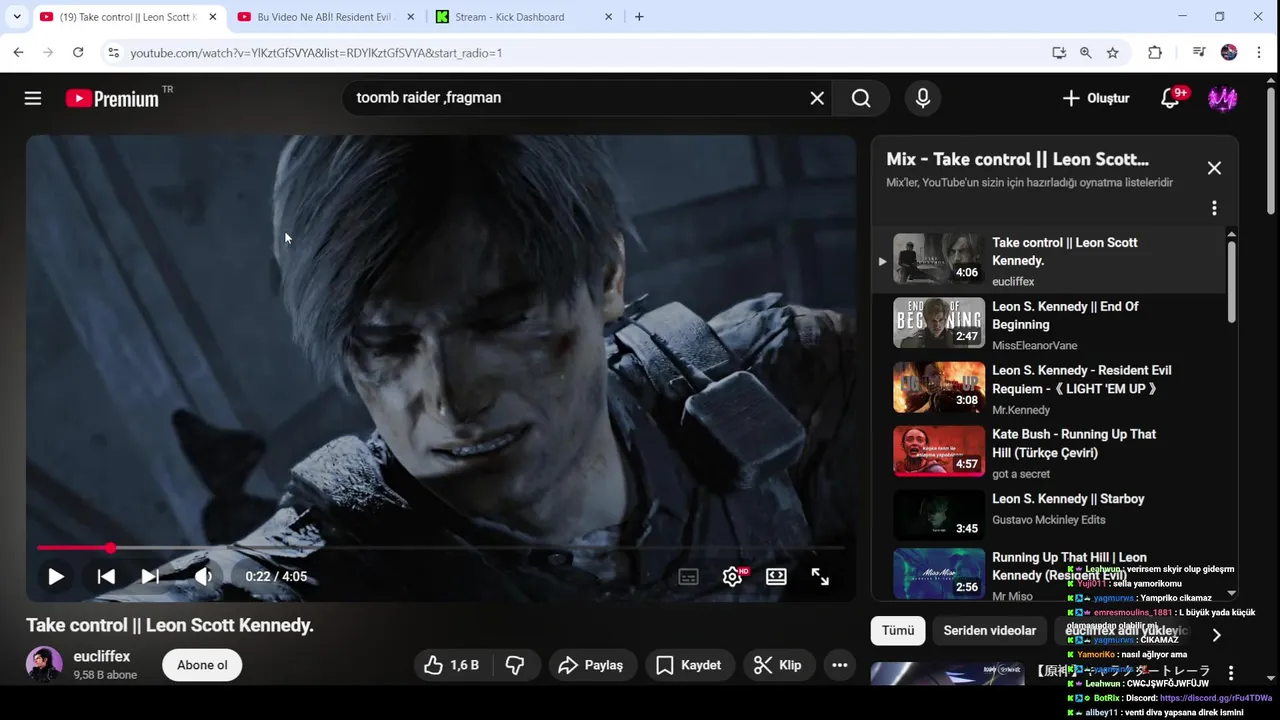Select the Tümü filter chip

coord(898,631)
